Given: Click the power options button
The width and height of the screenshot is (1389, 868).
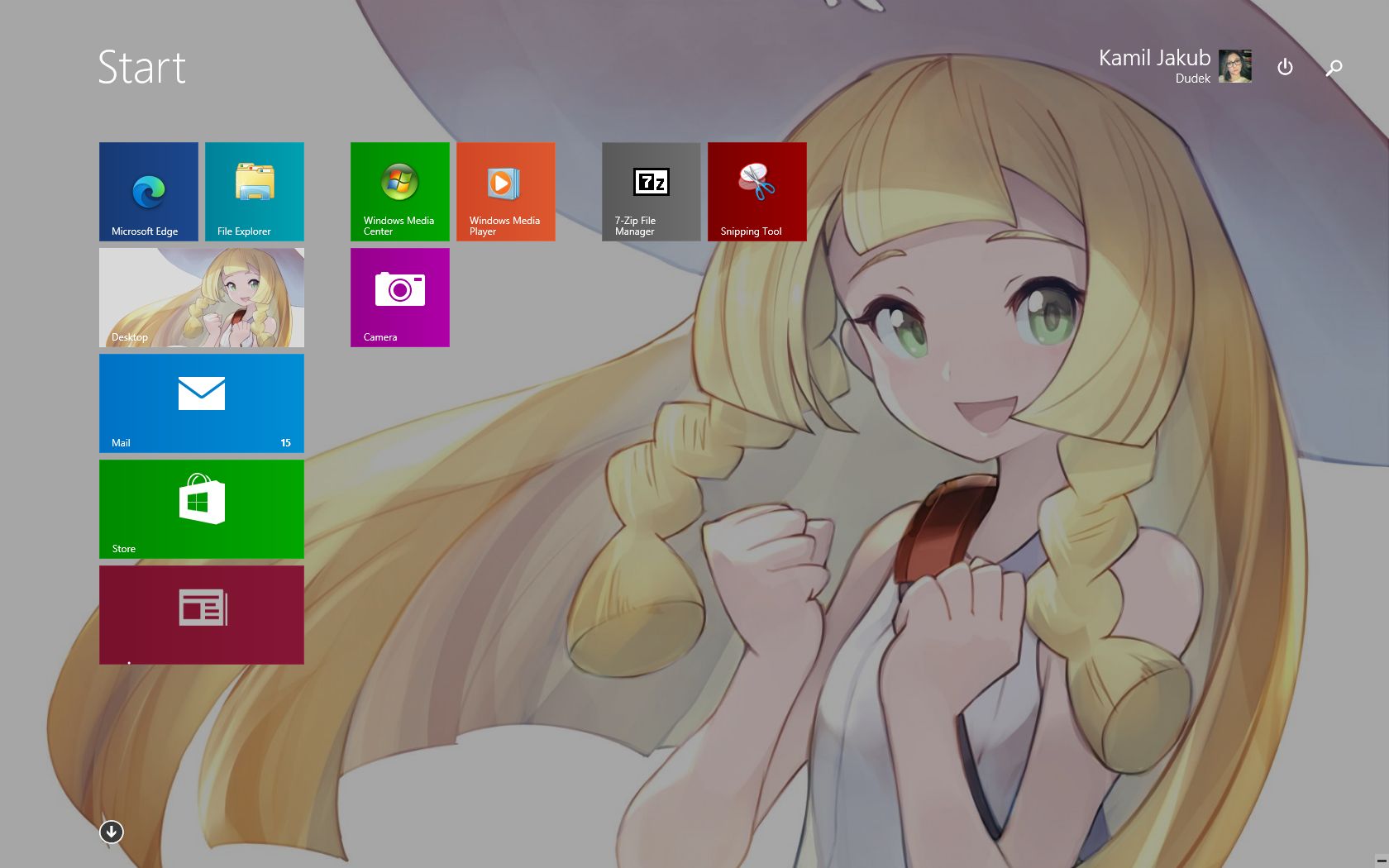Looking at the screenshot, I should pos(1285,67).
